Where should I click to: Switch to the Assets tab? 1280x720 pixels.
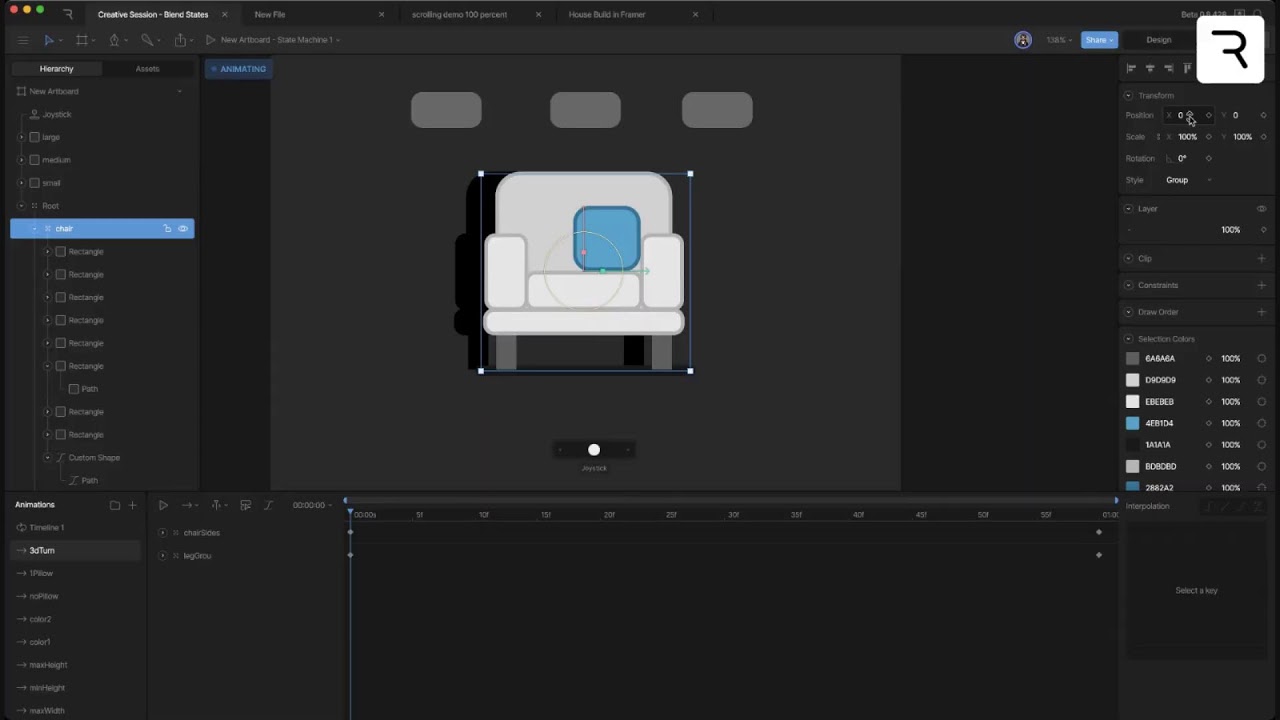(147, 69)
